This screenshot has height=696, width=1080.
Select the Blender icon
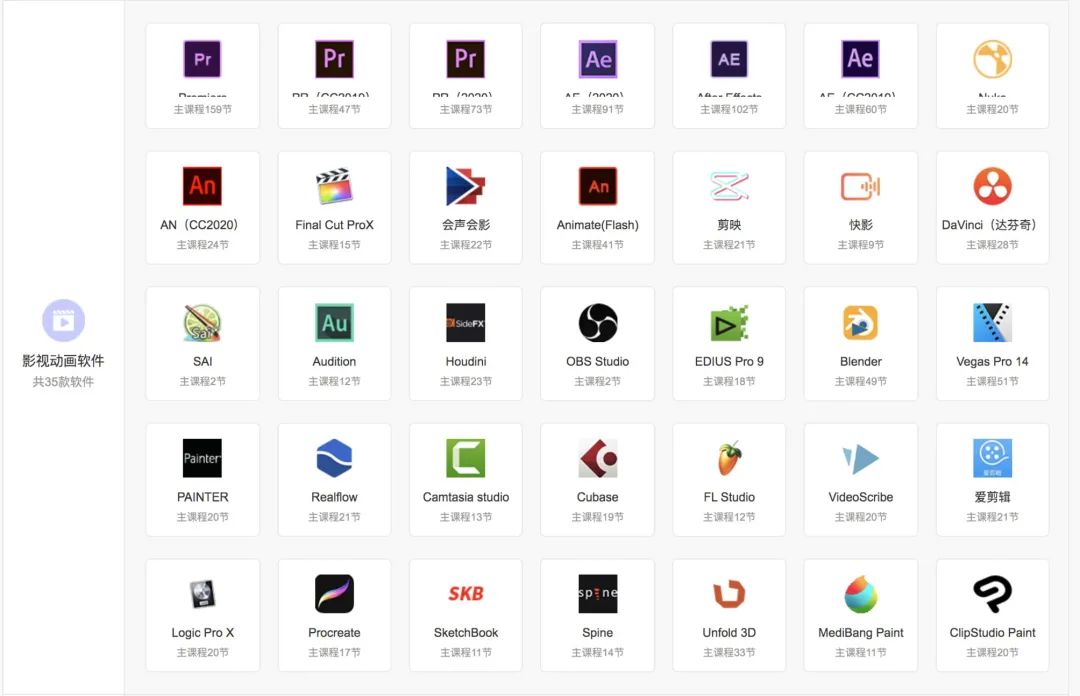click(x=861, y=323)
